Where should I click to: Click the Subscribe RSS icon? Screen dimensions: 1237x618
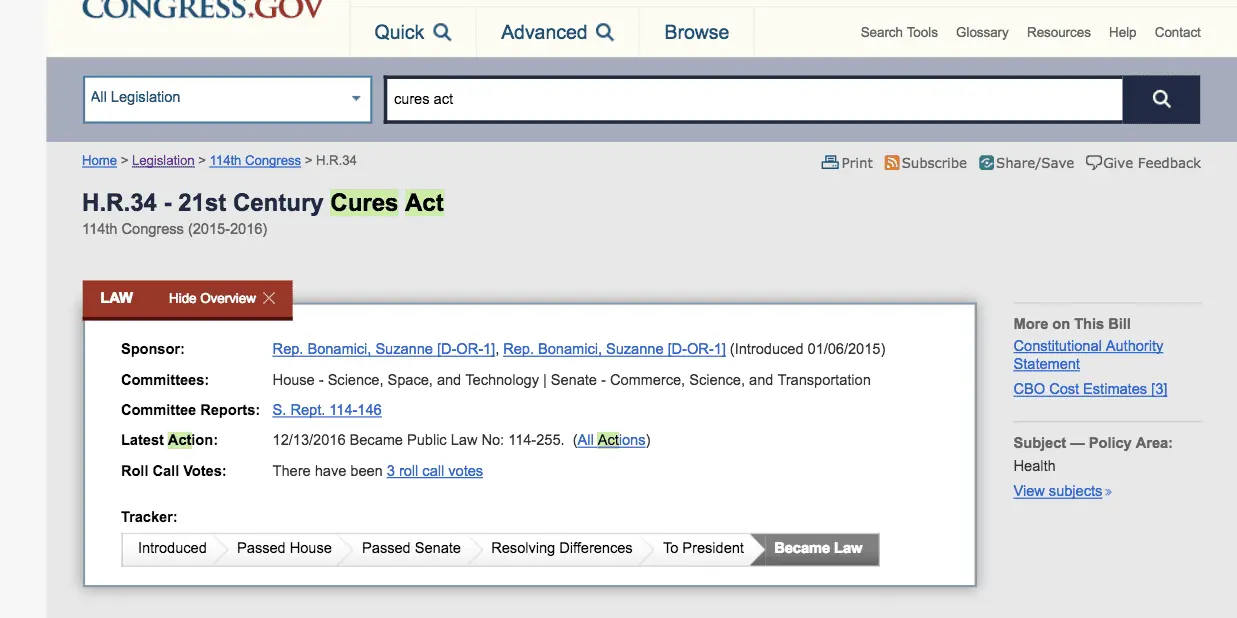[x=892, y=163]
